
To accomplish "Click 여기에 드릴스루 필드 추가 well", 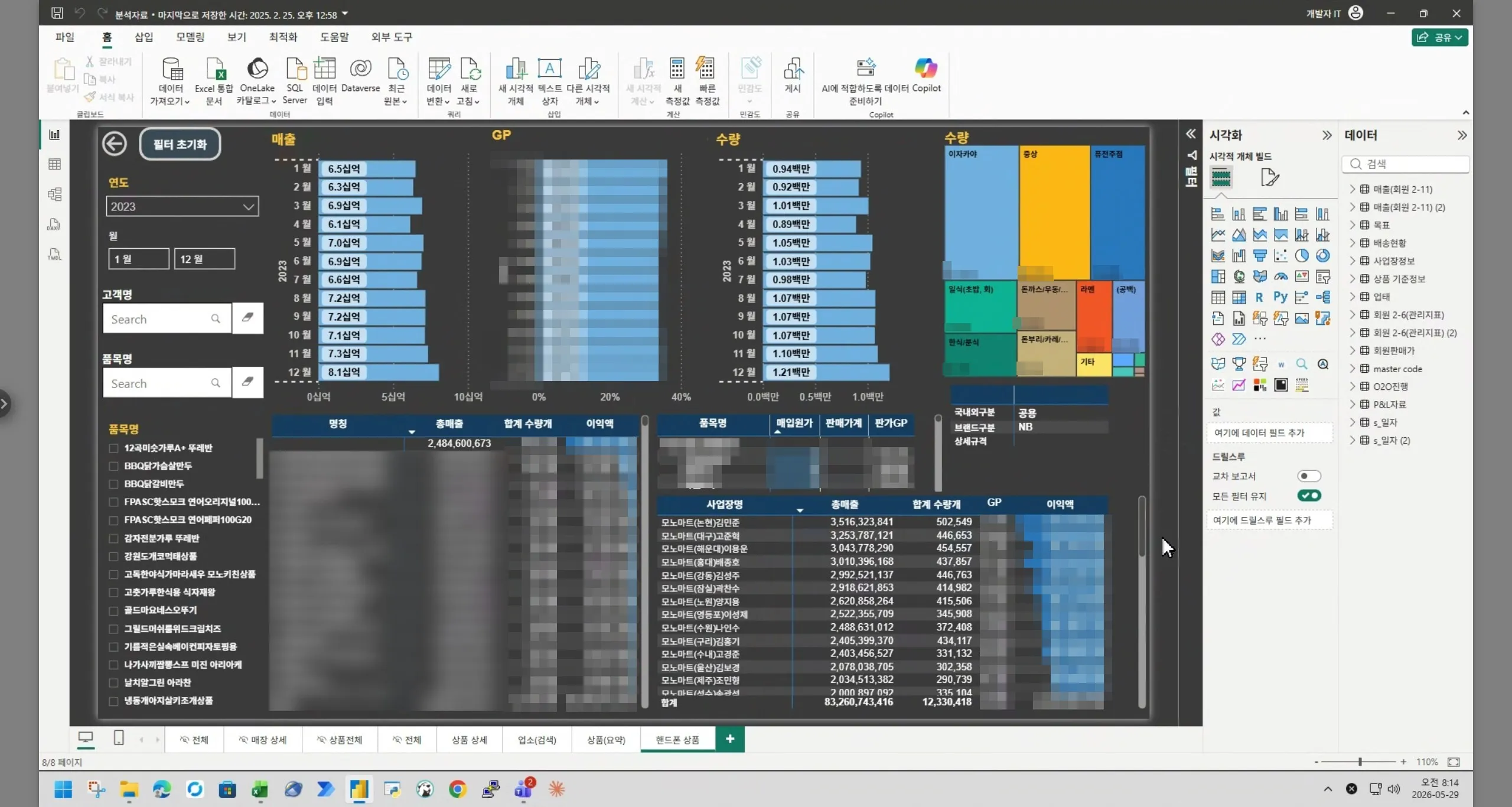I will [1269, 520].
